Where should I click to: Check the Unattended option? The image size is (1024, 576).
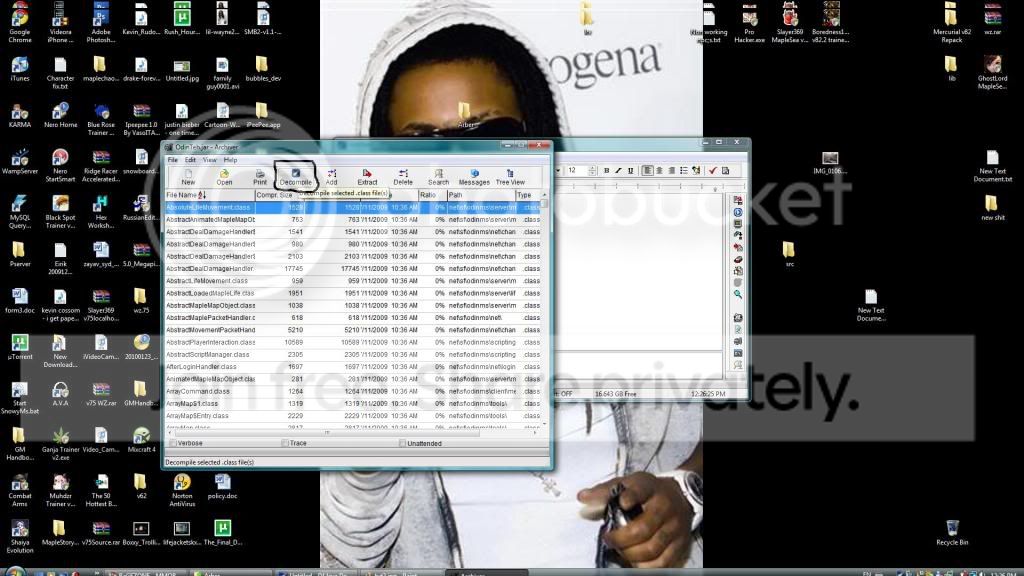click(x=402, y=443)
